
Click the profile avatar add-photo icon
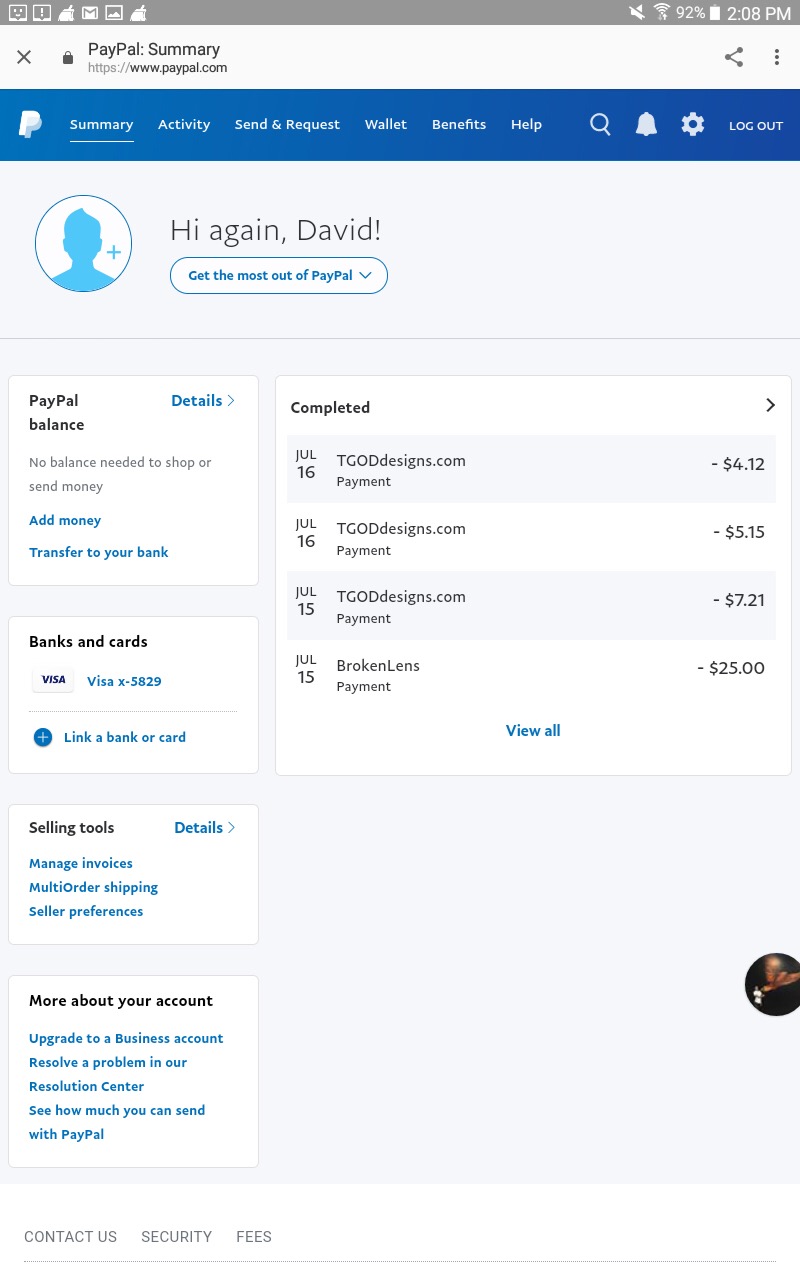click(83, 244)
